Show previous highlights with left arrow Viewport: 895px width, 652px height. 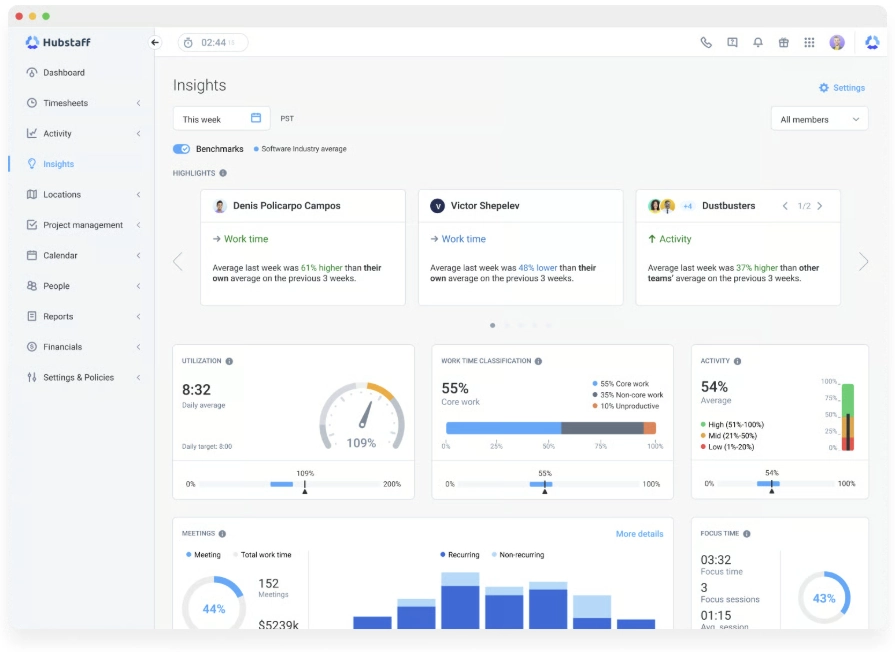pos(178,261)
